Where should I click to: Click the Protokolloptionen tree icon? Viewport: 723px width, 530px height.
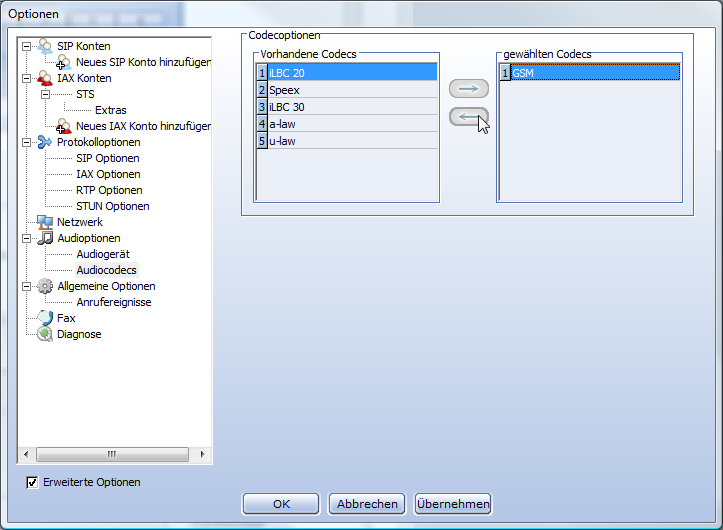45,142
